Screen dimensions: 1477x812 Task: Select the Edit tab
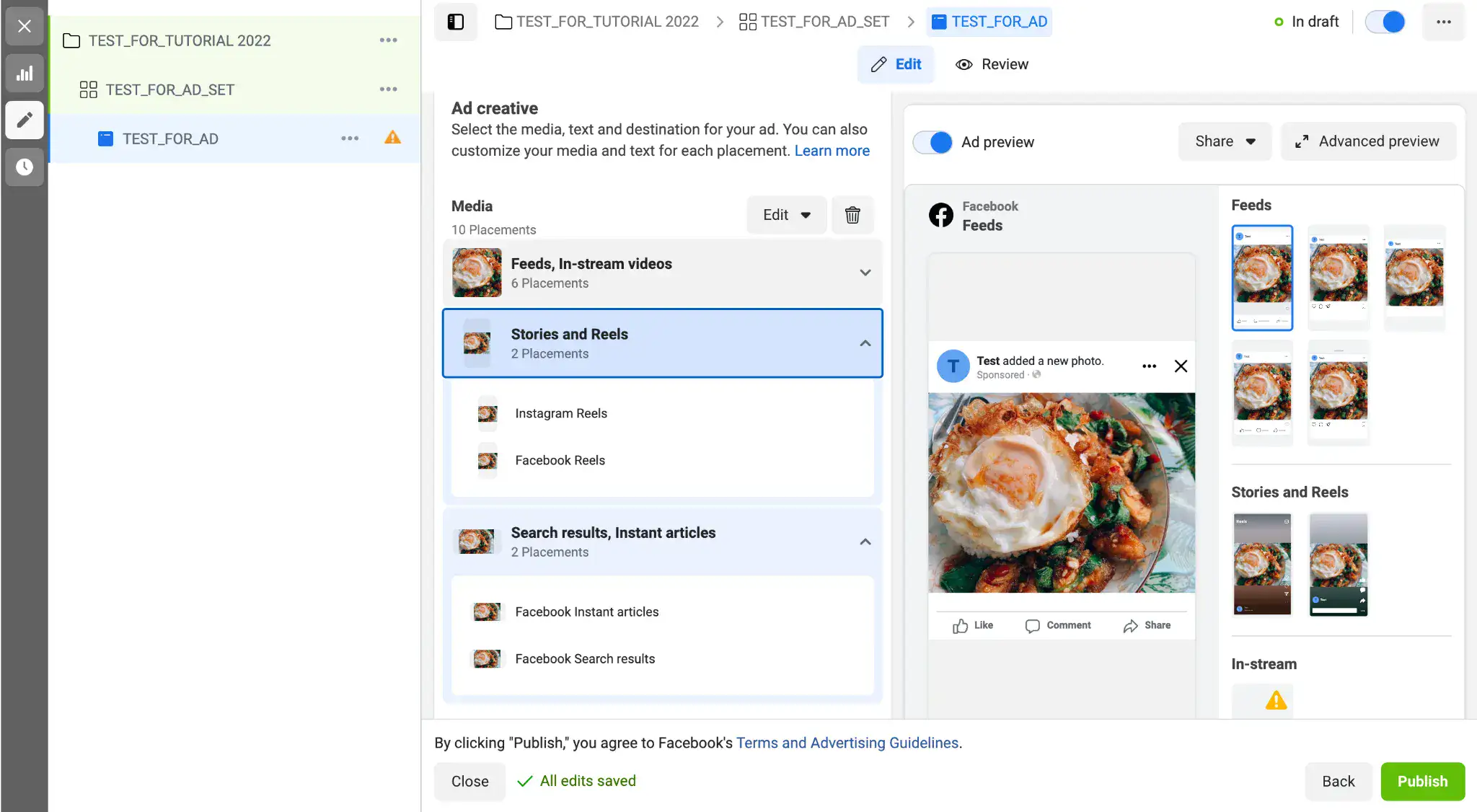pyautogui.click(x=896, y=64)
